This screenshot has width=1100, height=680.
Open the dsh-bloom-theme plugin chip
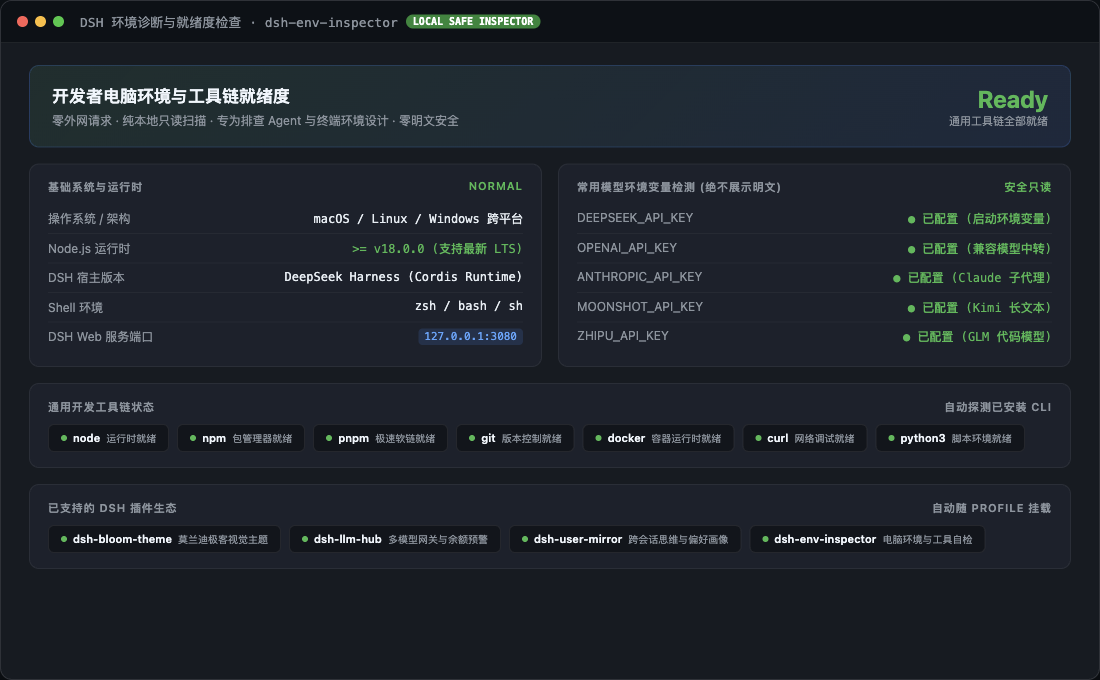pyautogui.click(x=164, y=539)
